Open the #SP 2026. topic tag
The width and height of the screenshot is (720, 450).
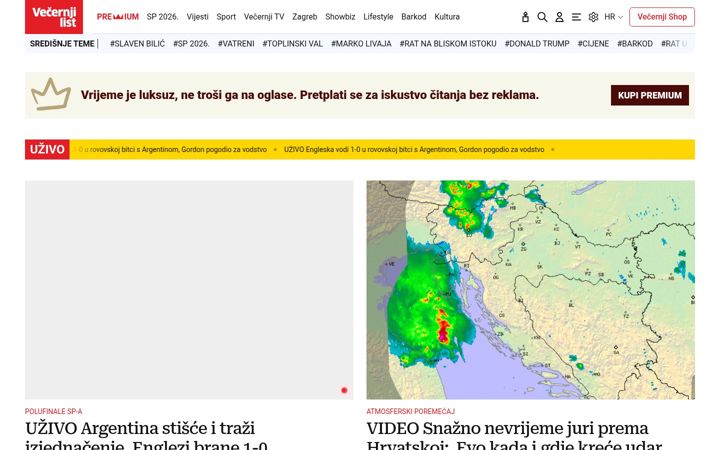coord(191,44)
